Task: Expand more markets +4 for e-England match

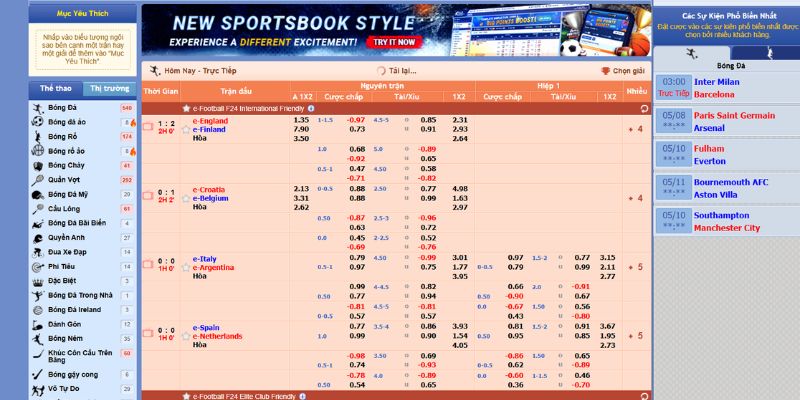Action: [x=636, y=130]
